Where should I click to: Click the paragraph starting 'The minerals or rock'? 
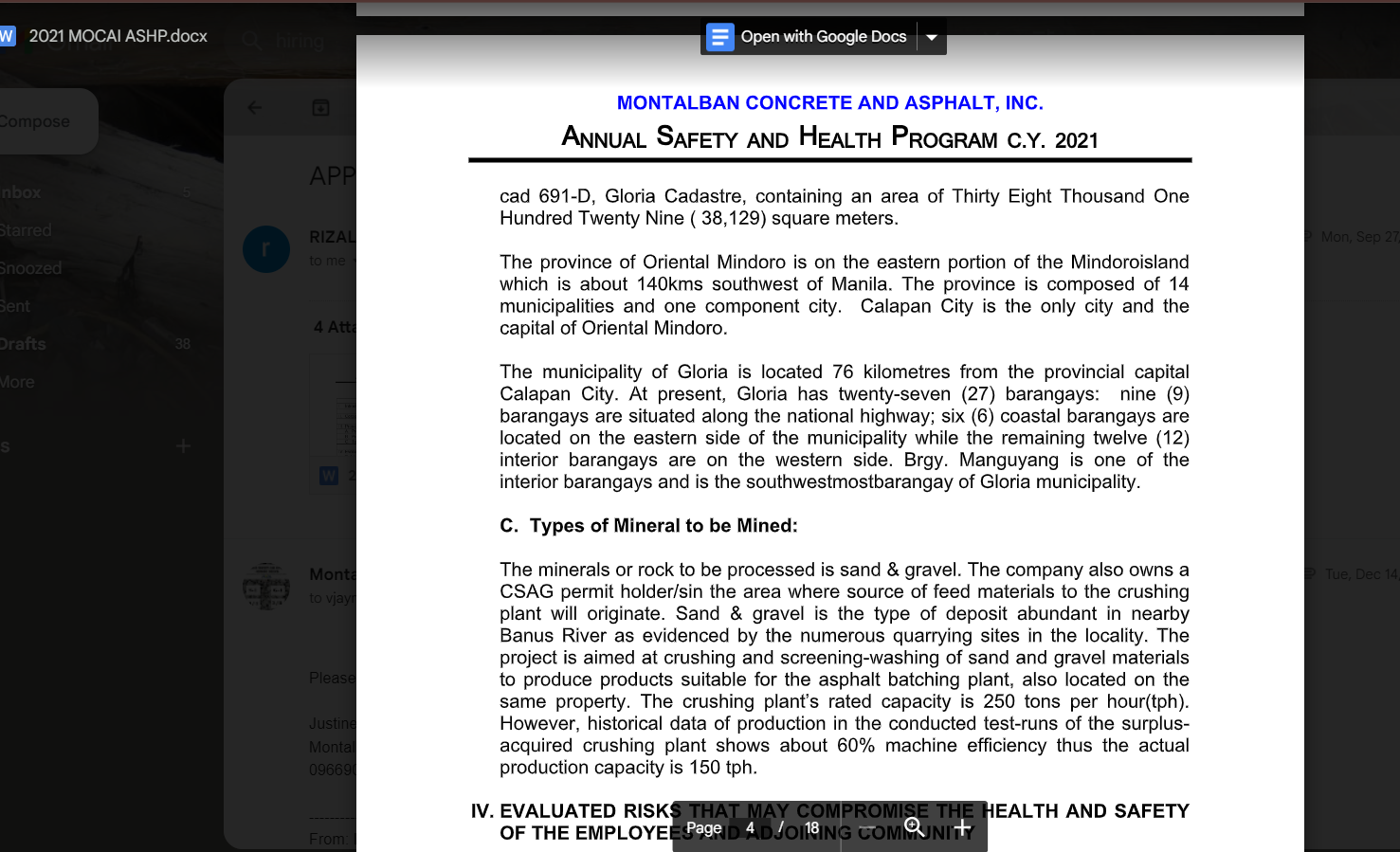(845, 668)
